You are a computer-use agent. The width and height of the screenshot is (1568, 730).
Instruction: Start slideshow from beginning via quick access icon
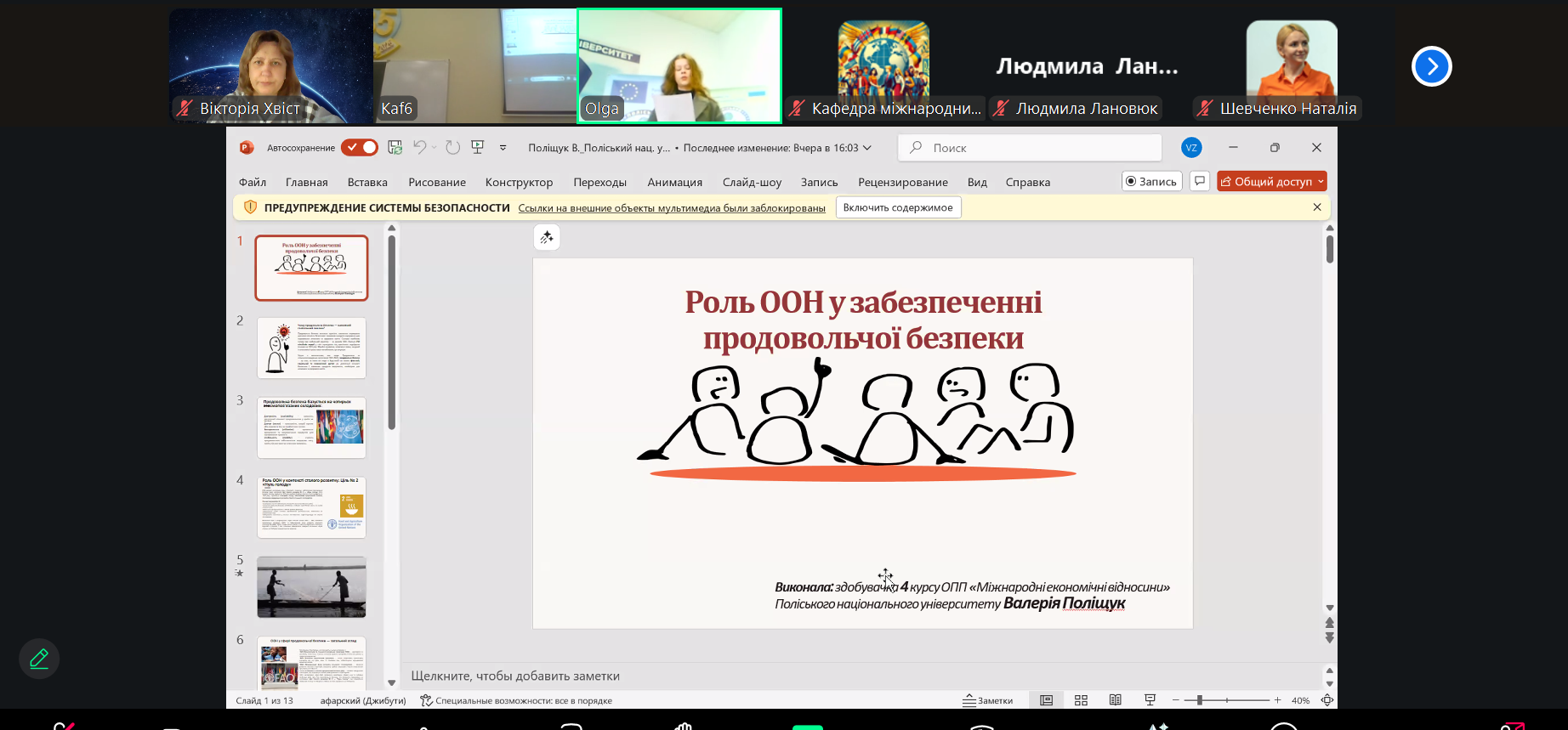point(478,148)
